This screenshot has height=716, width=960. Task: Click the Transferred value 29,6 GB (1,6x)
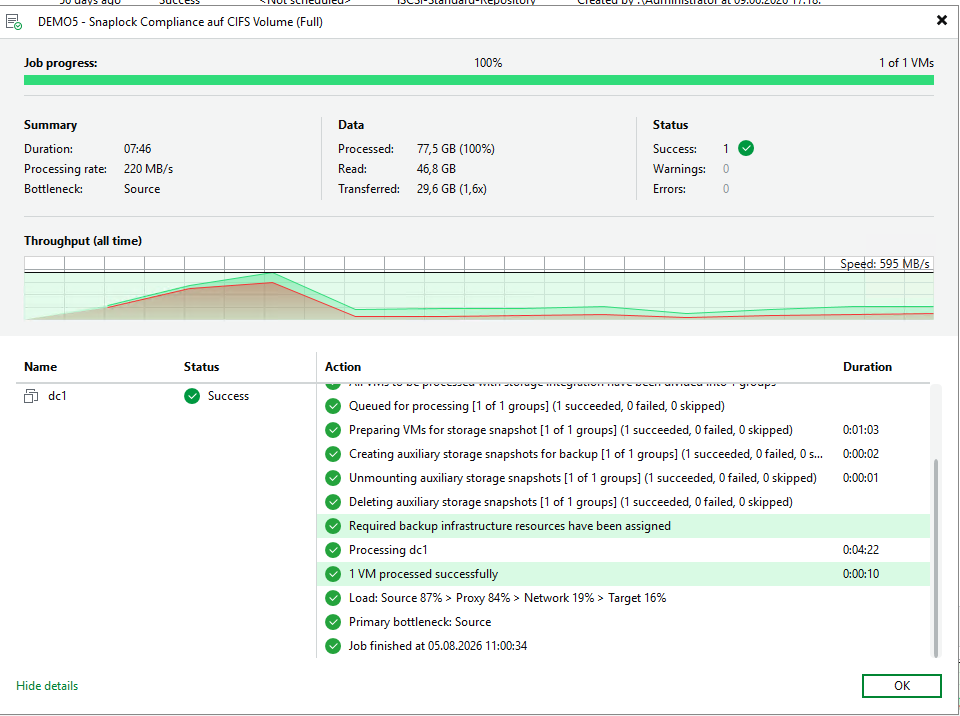click(452, 189)
